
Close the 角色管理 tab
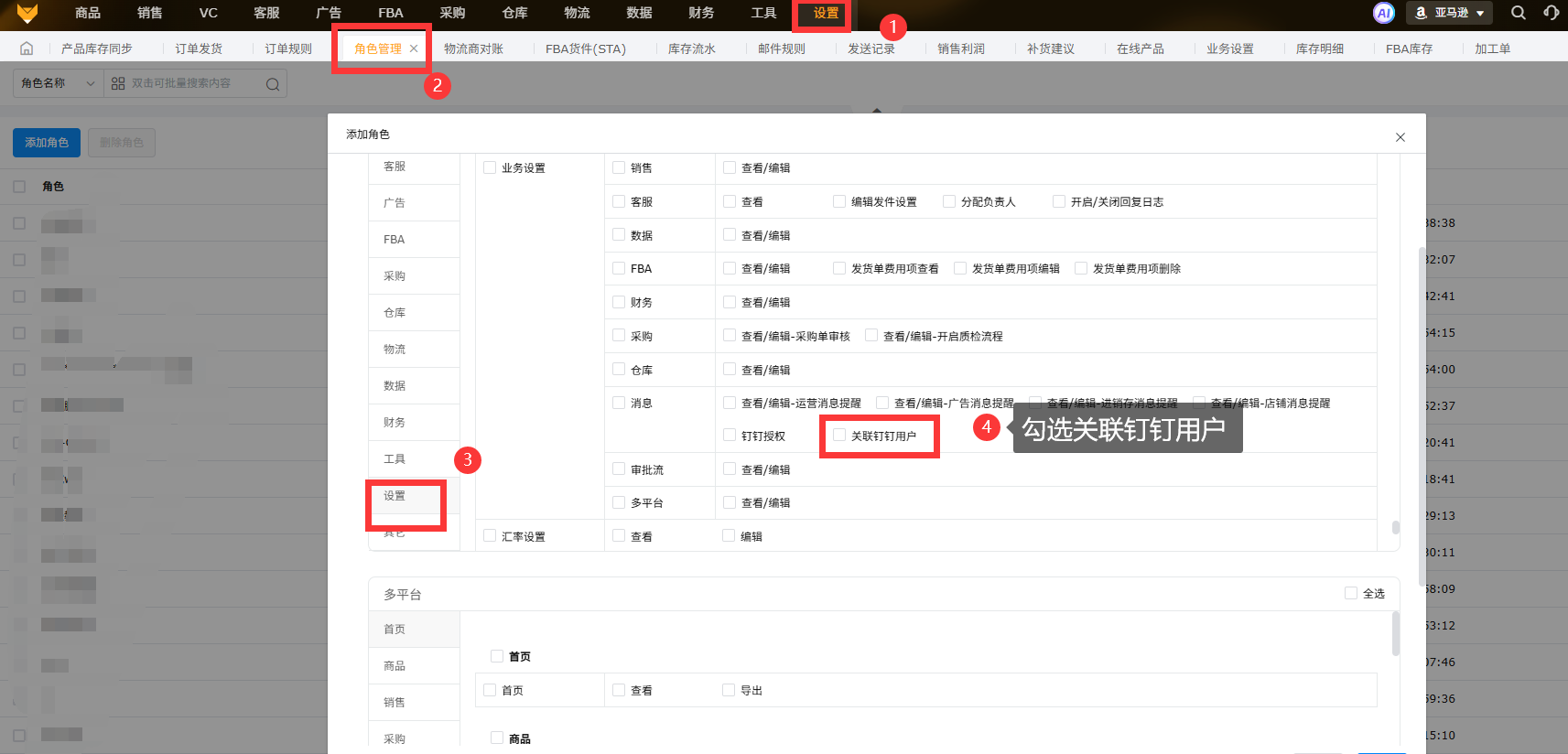(414, 48)
